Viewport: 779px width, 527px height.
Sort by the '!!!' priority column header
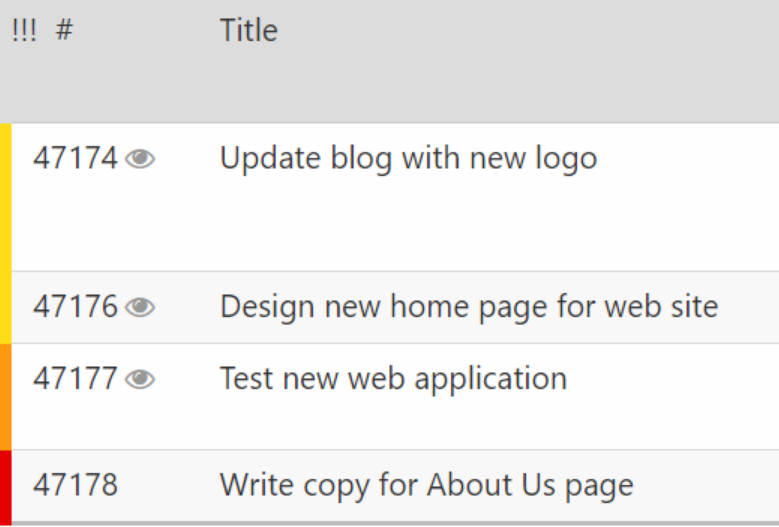(x=24, y=30)
